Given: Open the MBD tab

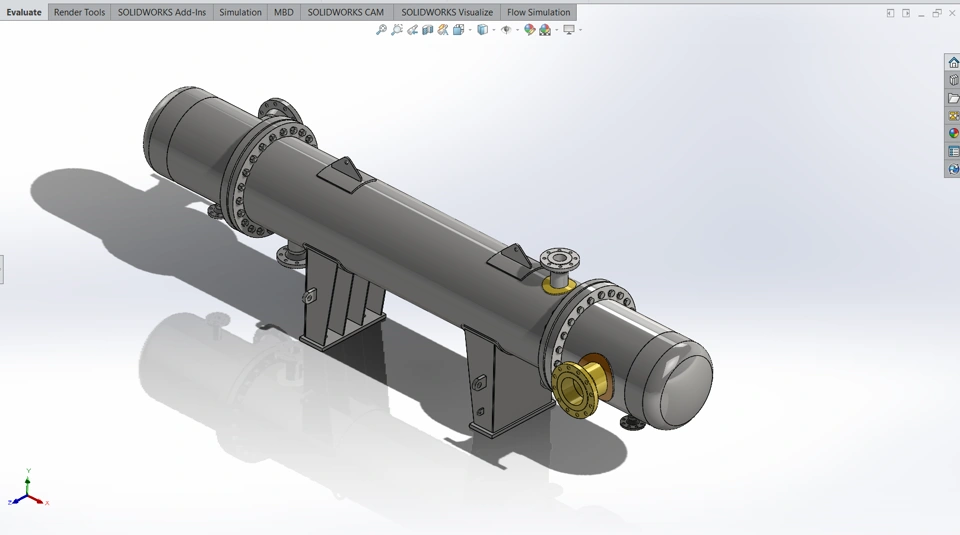Looking at the screenshot, I should pyautogui.click(x=283, y=12).
